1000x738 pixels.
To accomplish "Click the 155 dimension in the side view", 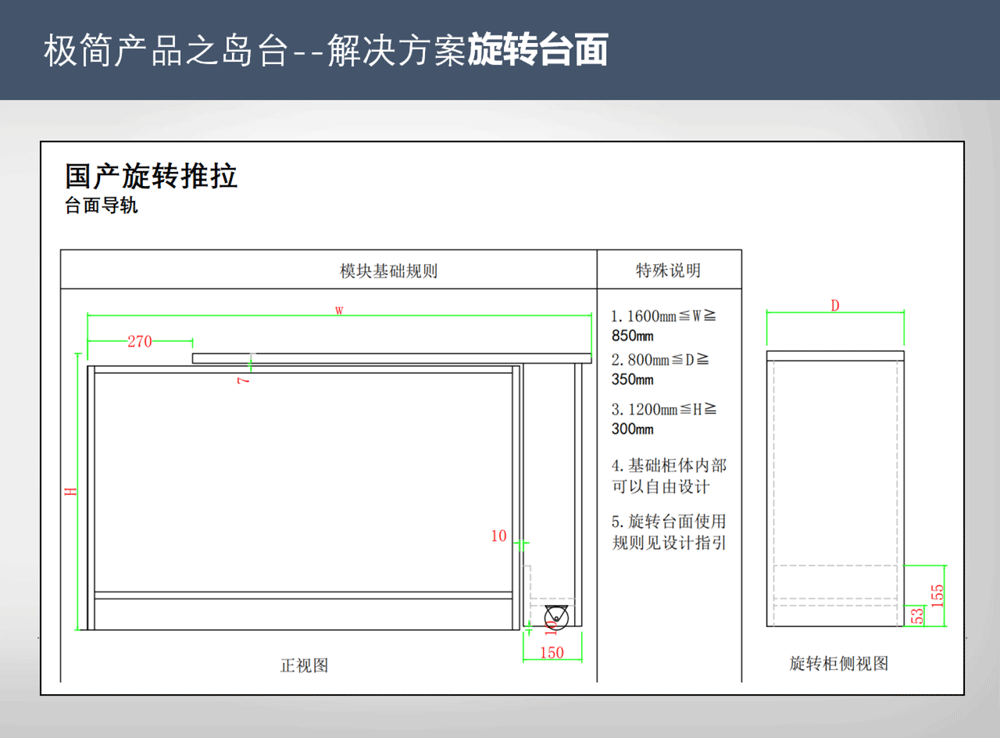I will (937, 595).
